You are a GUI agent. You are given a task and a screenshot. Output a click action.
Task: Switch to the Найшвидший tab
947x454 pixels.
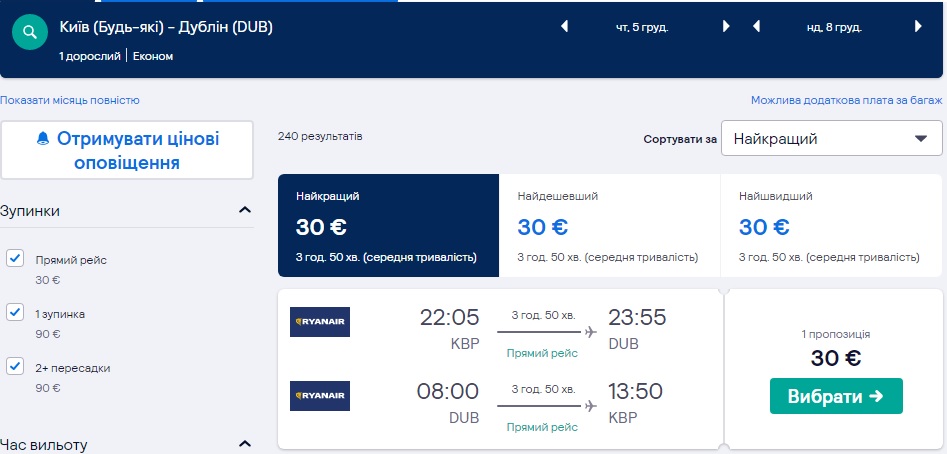click(x=830, y=226)
